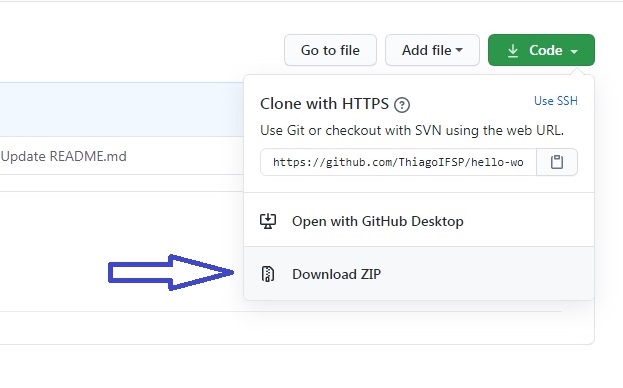The image size is (623, 388).
Task: Copy the clone URL with clipboard icon
Action: (x=557, y=162)
